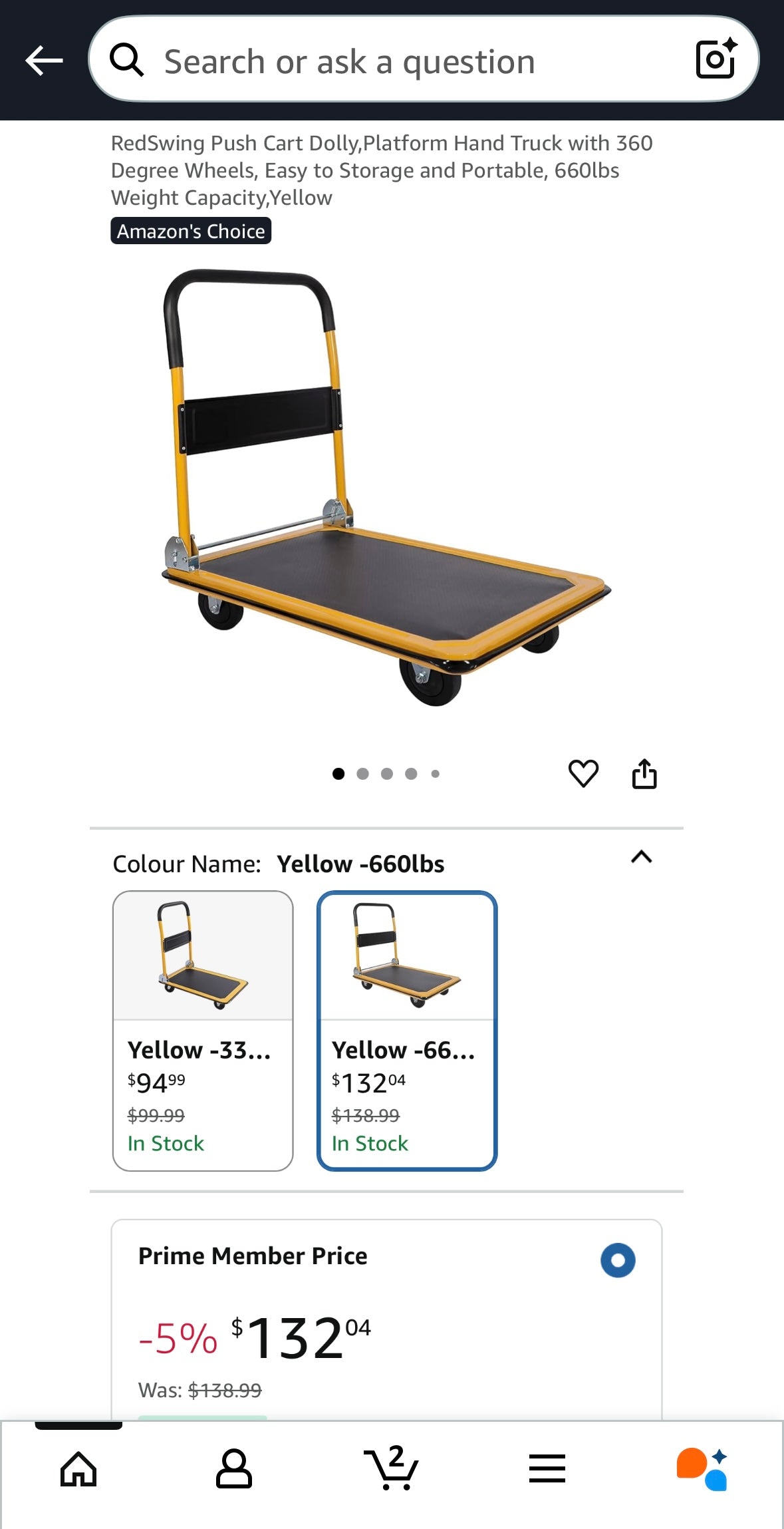Image resolution: width=784 pixels, height=1529 pixels.
Task: Jump to the second image carousel dot
Action: pos(363,773)
